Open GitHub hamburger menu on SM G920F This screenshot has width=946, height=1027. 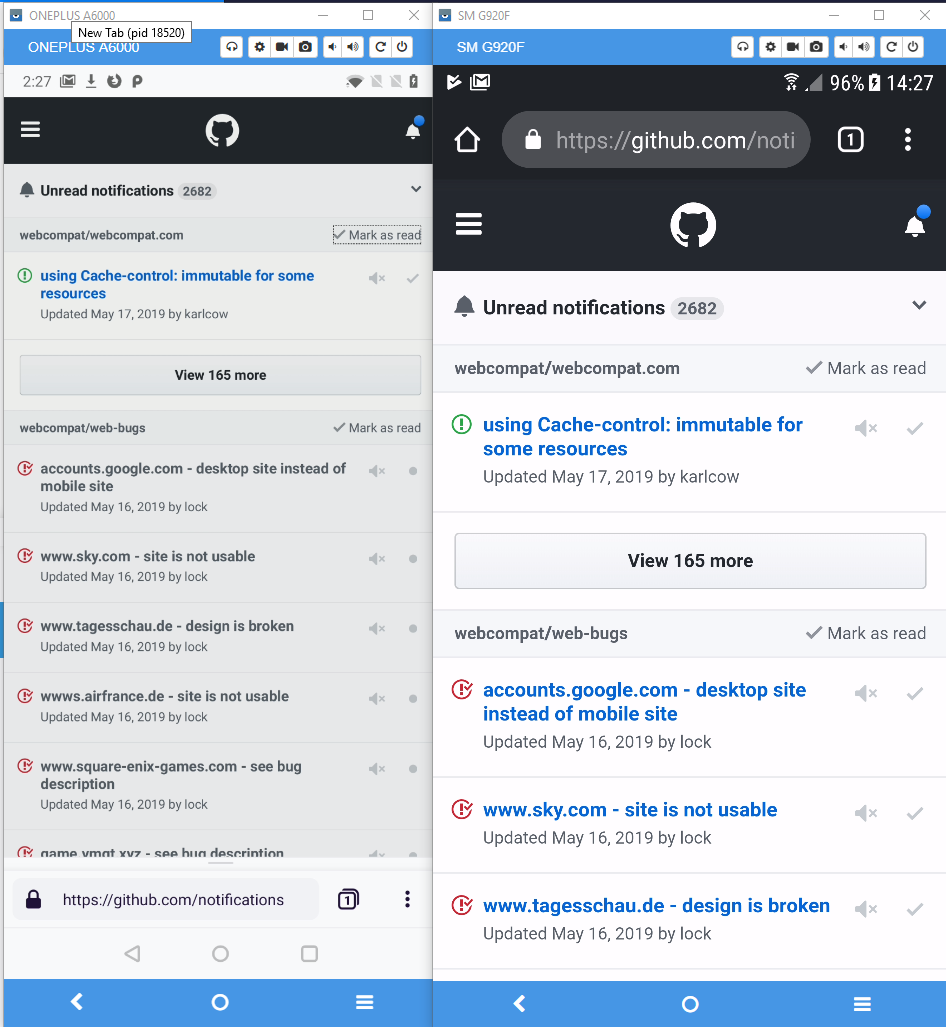[x=469, y=224]
